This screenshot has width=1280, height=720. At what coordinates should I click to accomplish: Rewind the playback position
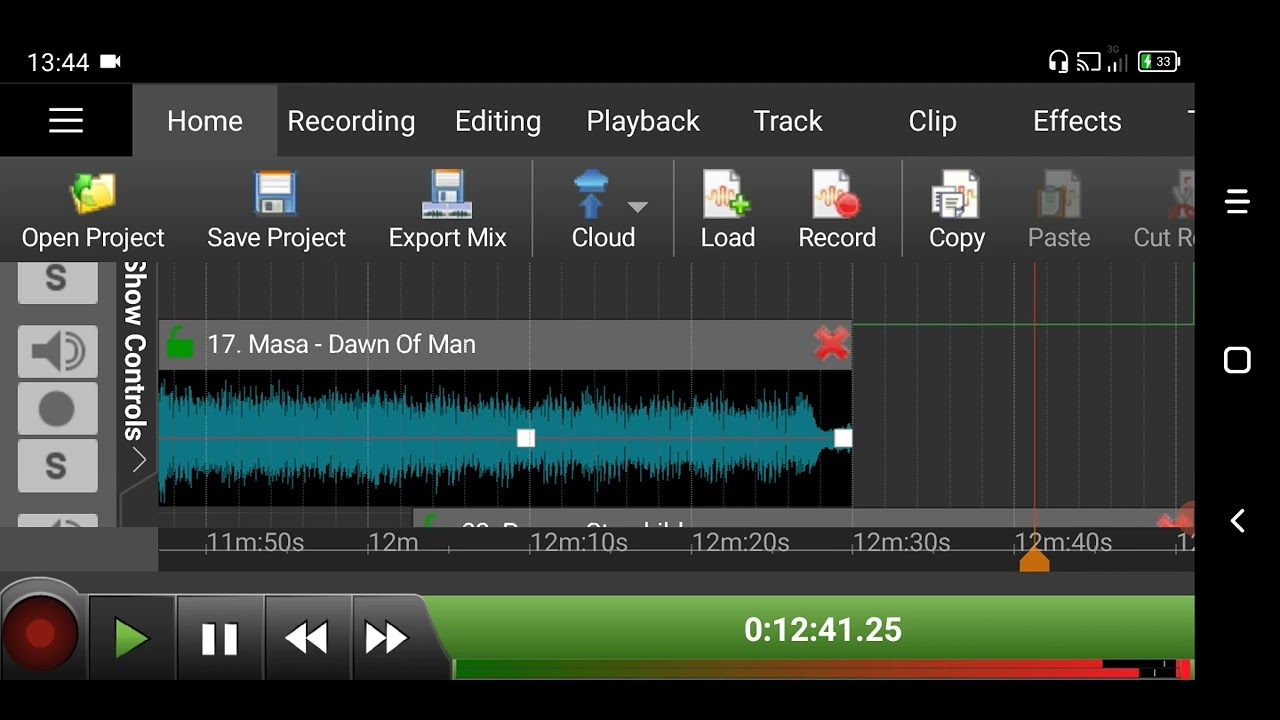pos(307,637)
